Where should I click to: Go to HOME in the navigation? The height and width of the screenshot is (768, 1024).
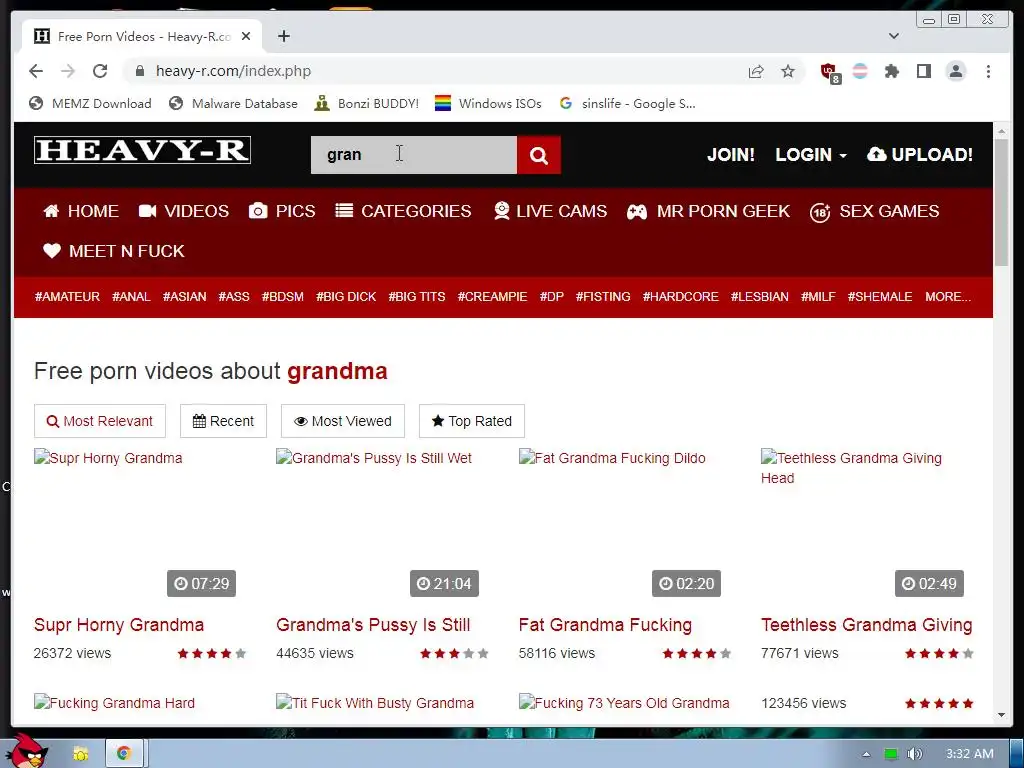81,211
